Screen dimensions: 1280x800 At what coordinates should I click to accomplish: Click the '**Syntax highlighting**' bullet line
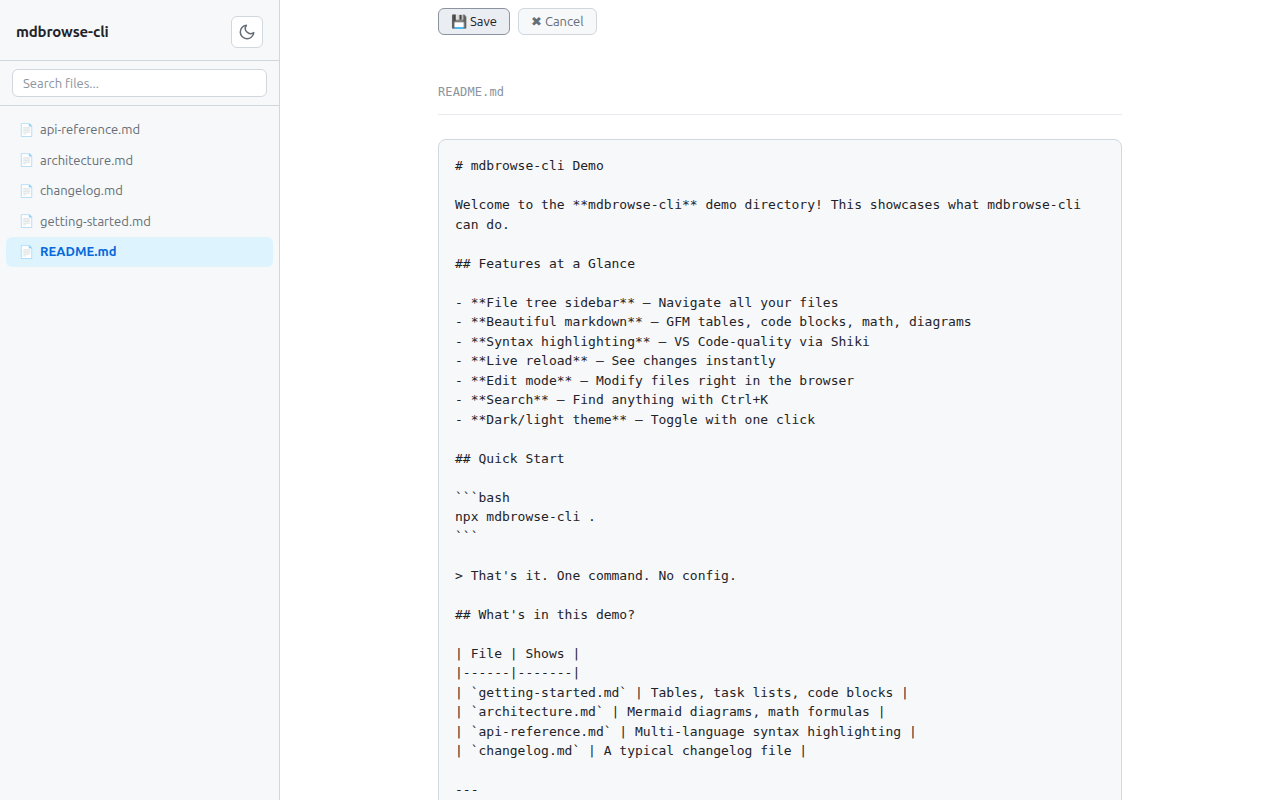pyautogui.click(x=662, y=342)
